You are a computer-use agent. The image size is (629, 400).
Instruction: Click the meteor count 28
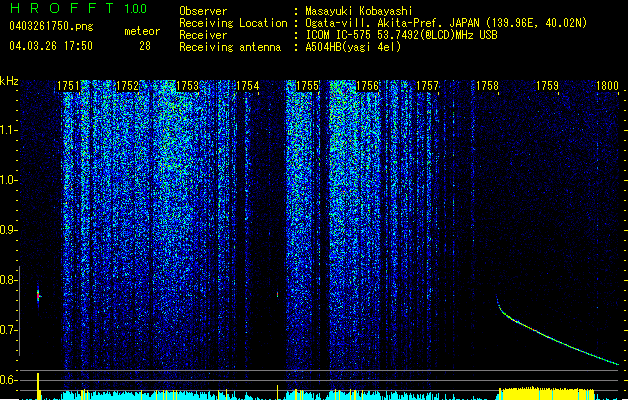coord(145,46)
